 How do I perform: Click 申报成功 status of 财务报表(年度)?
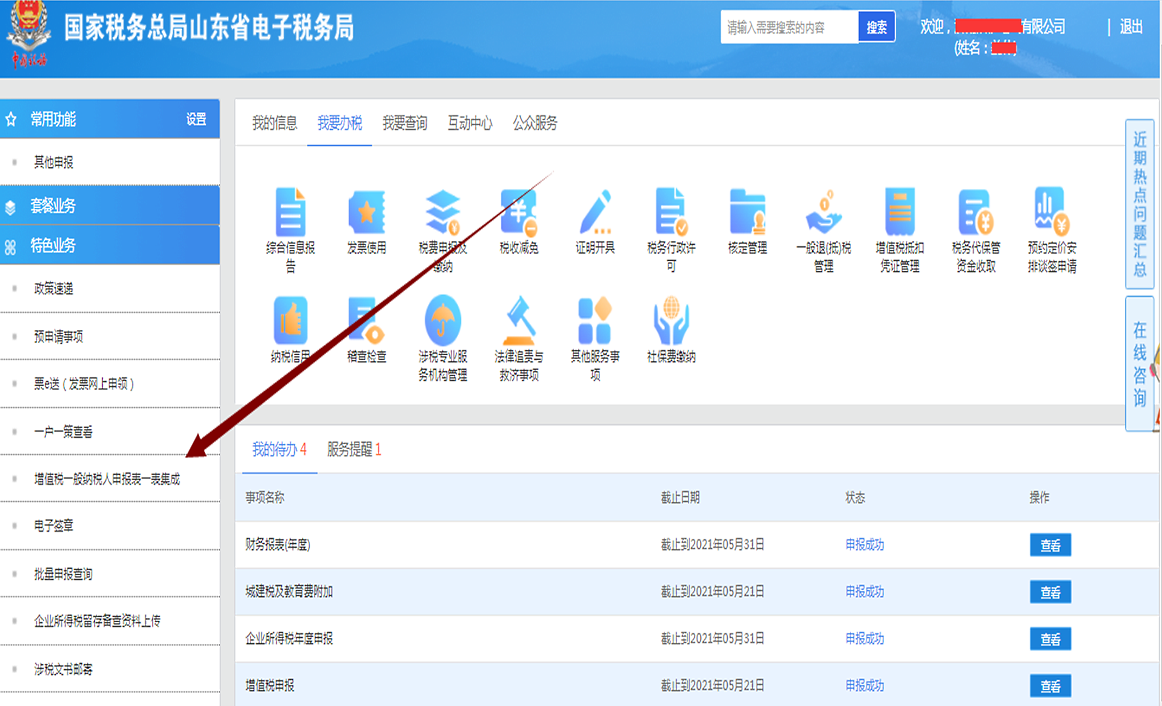[x=865, y=545]
